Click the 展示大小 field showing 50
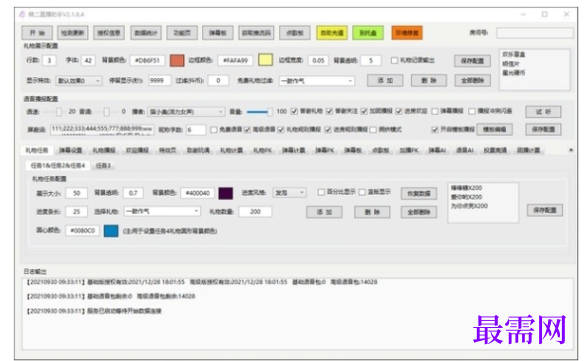Image resolution: width=585 pixels, height=361 pixels. [76, 193]
